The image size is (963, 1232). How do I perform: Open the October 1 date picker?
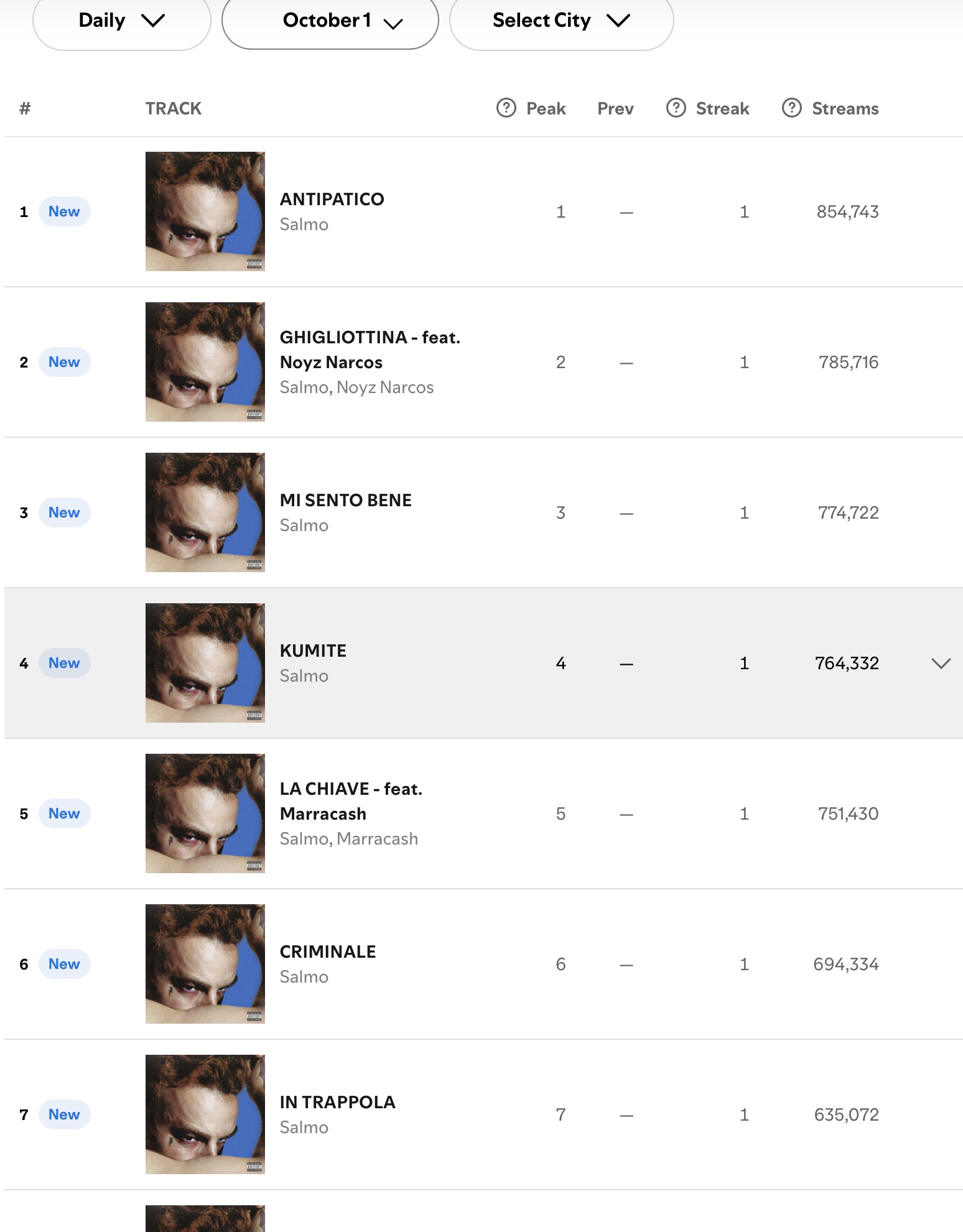point(330,21)
